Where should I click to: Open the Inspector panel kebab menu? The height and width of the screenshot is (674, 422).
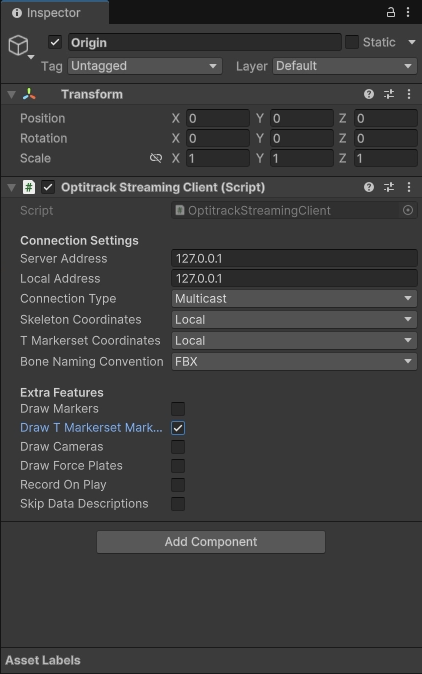pyautogui.click(x=408, y=12)
